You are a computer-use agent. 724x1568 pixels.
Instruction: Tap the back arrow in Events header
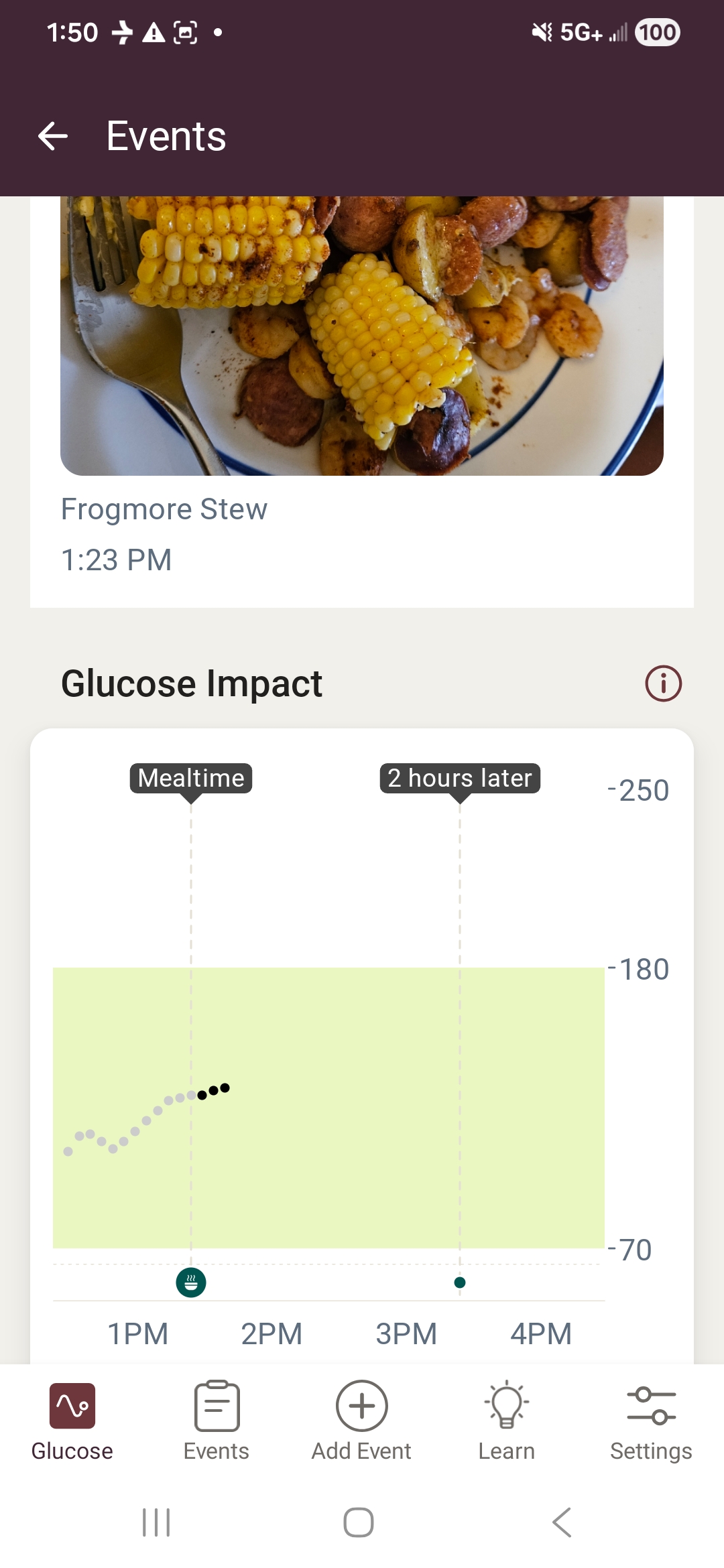[x=53, y=137]
